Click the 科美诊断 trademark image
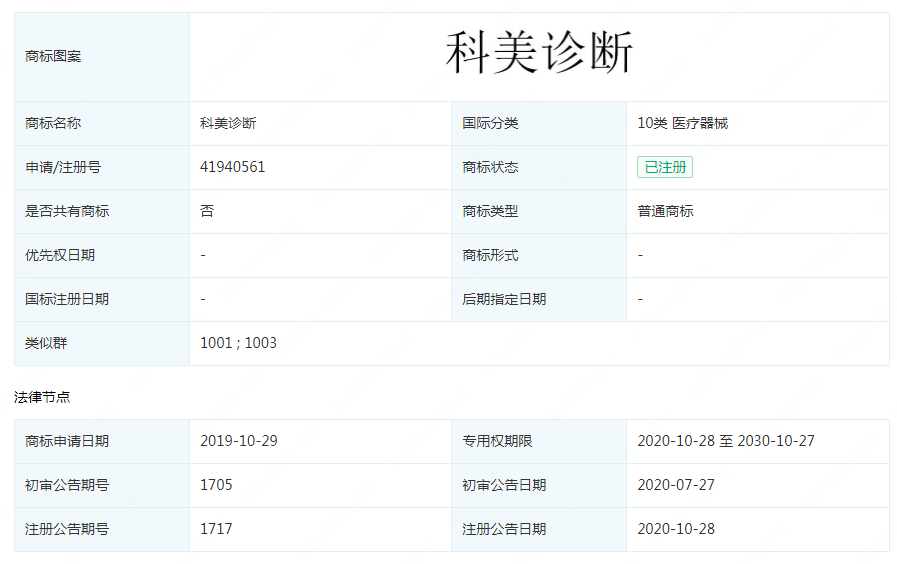Viewport: 897px width, 564px height. pos(539,53)
